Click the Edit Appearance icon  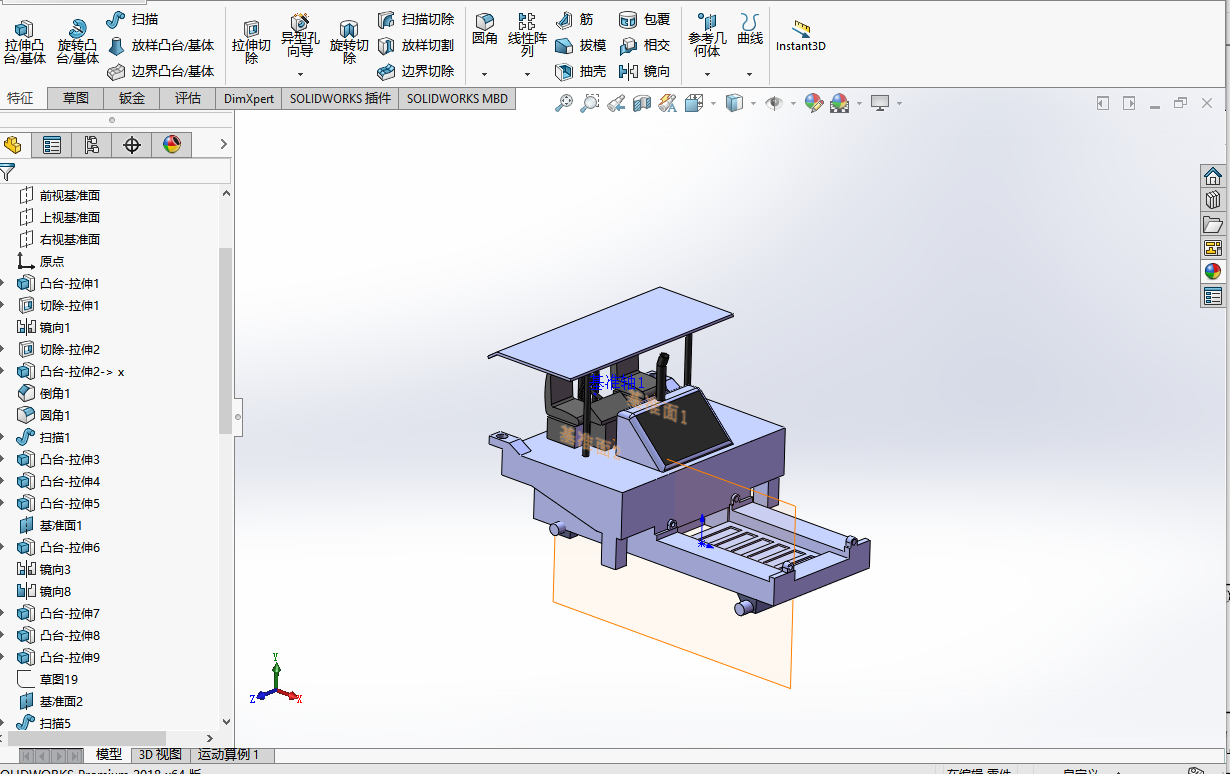click(x=814, y=103)
